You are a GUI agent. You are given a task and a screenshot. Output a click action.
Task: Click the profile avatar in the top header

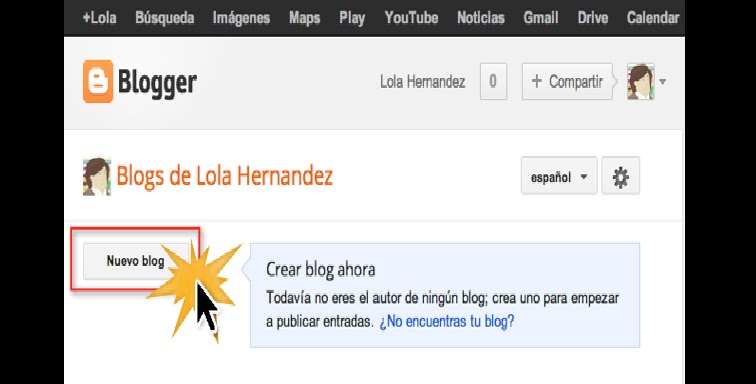641,82
